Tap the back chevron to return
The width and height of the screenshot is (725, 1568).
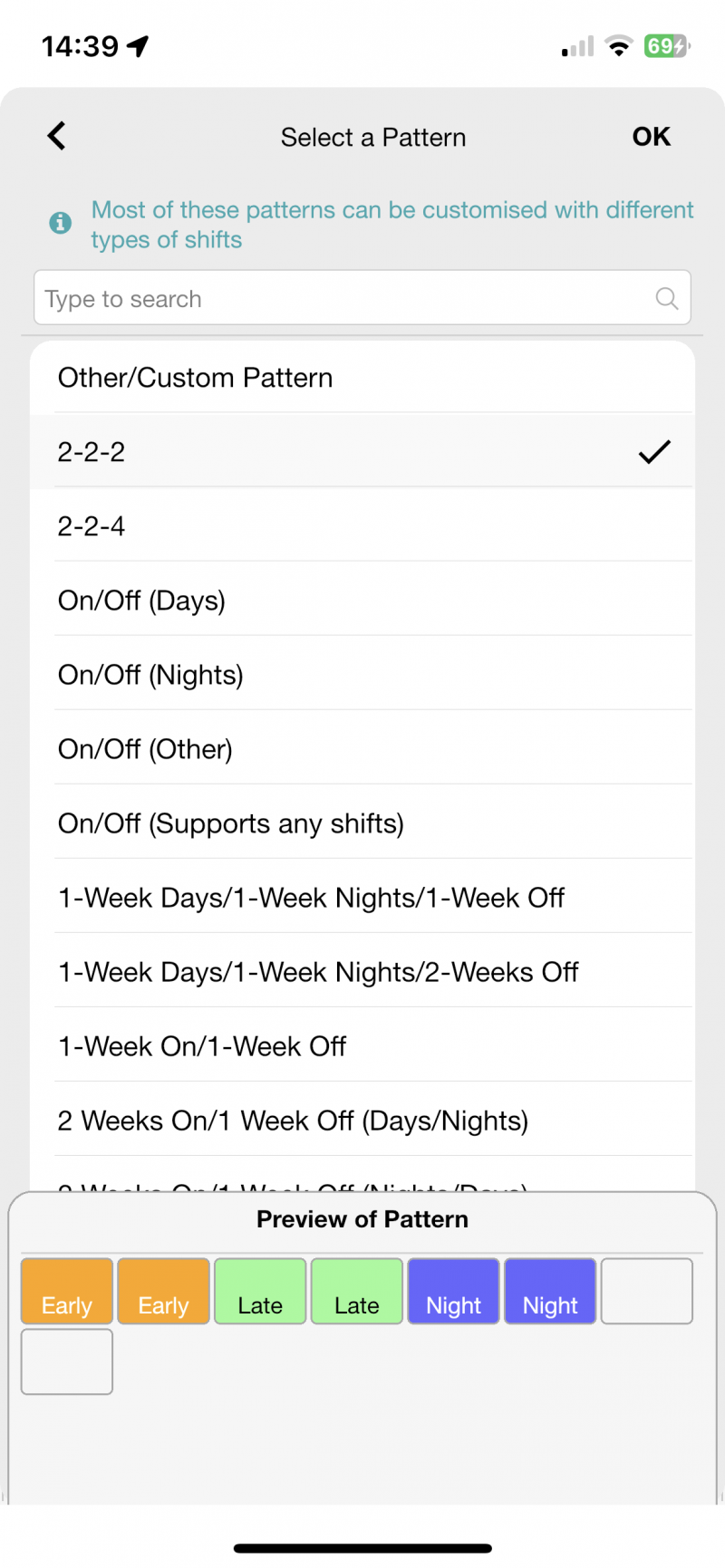click(x=56, y=136)
